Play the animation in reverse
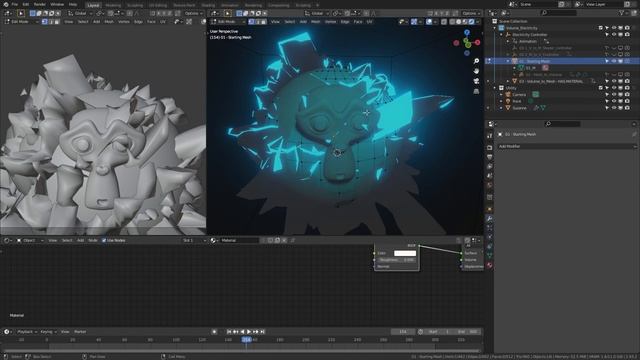 click(x=242, y=332)
